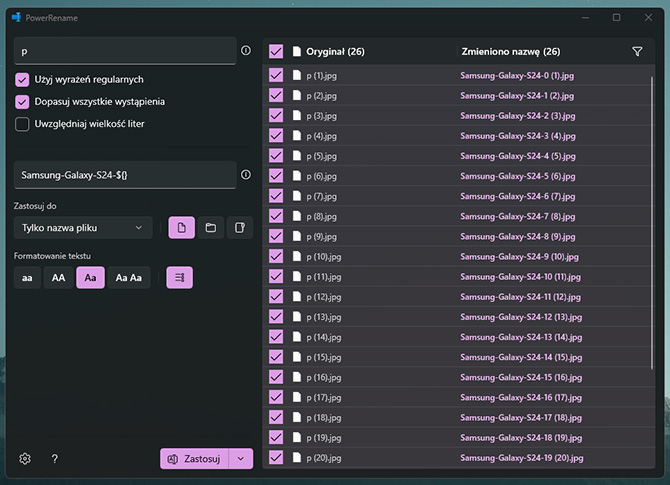Screen dimensions: 670x485
Task: Close the PowerRename window
Action: pyautogui.click(x=648, y=18)
